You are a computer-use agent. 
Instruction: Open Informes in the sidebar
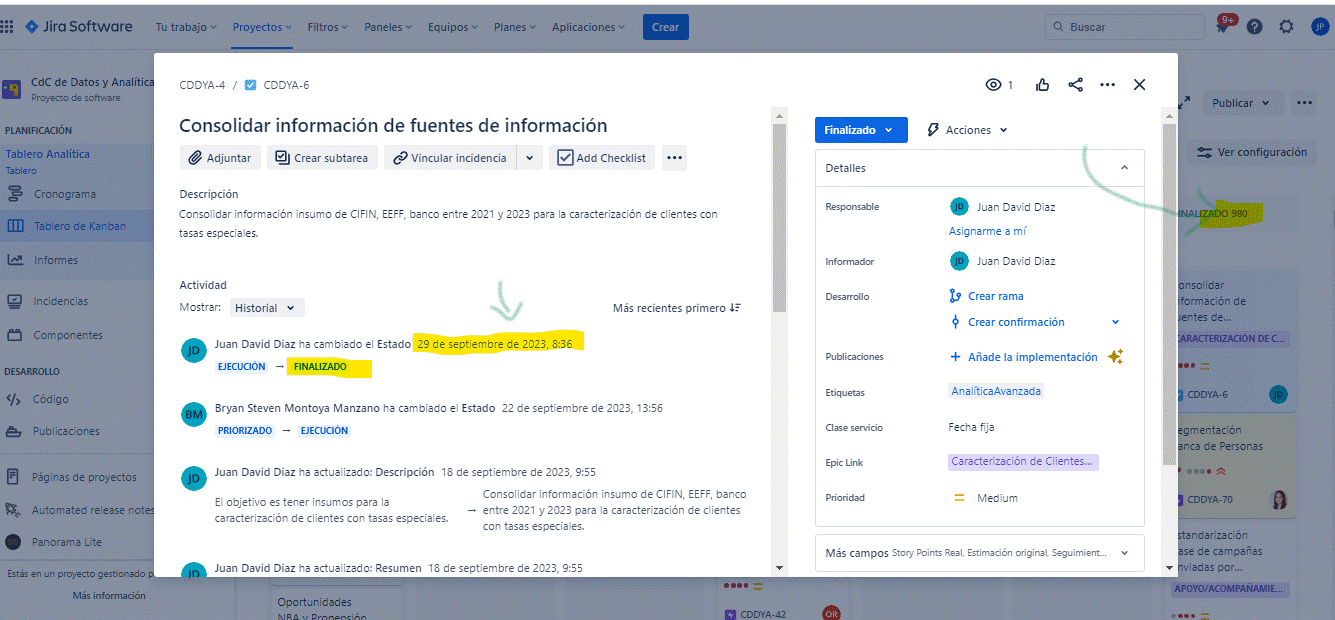coord(55,260)
